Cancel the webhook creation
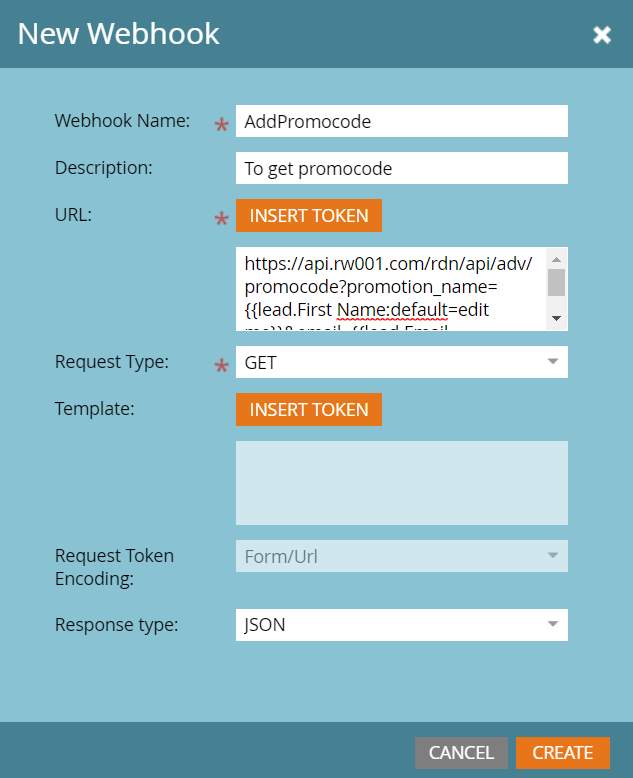Screen dimensions: 633x778 [461, 753]
